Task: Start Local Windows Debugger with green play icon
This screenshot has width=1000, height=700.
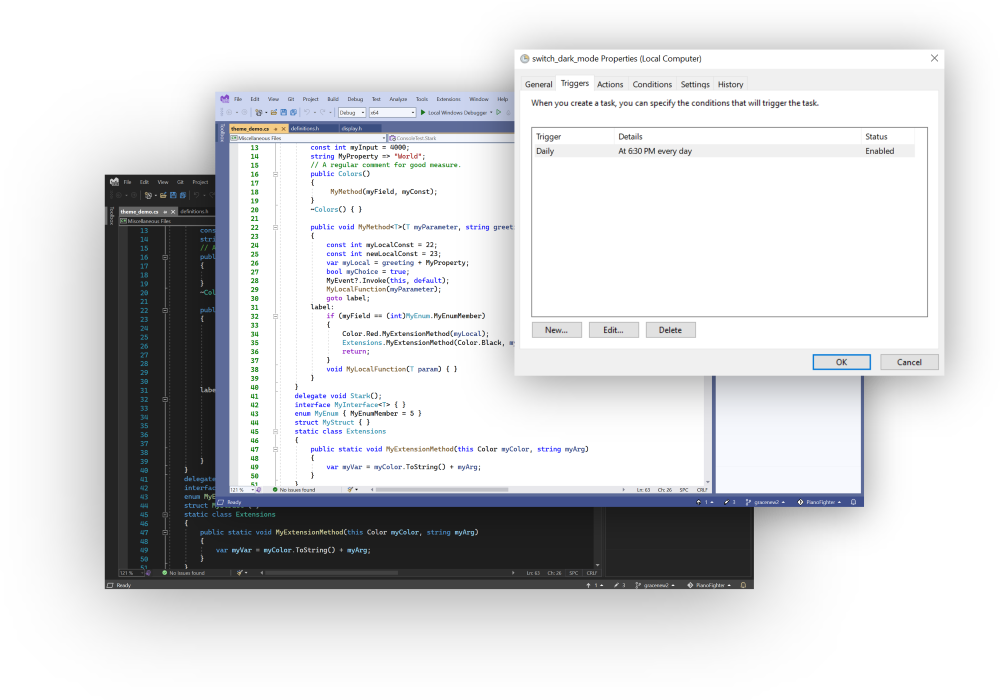Action: click(423, 112)
